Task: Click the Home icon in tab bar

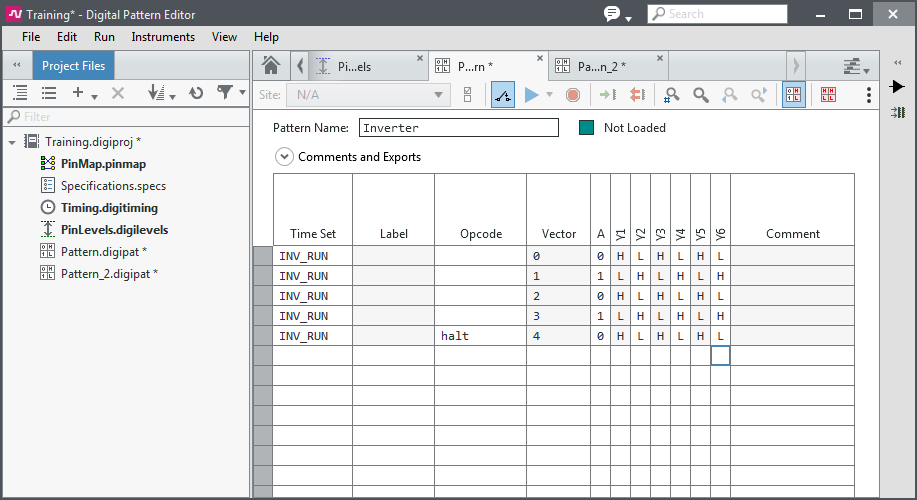Action: point(271,65)
